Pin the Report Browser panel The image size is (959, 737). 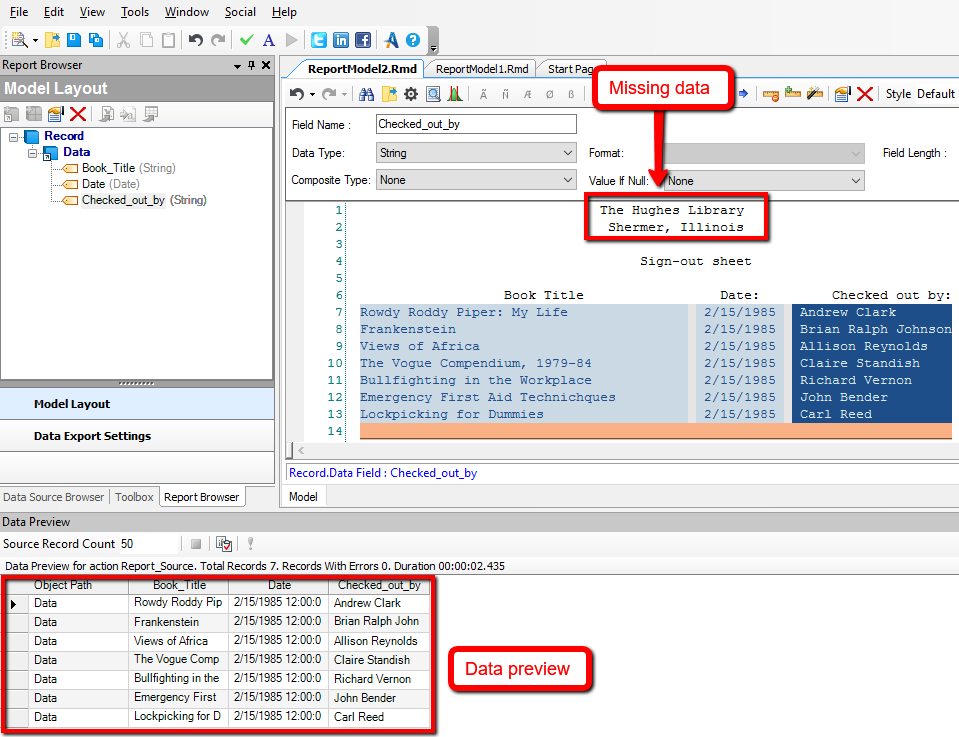coord(251,66)
